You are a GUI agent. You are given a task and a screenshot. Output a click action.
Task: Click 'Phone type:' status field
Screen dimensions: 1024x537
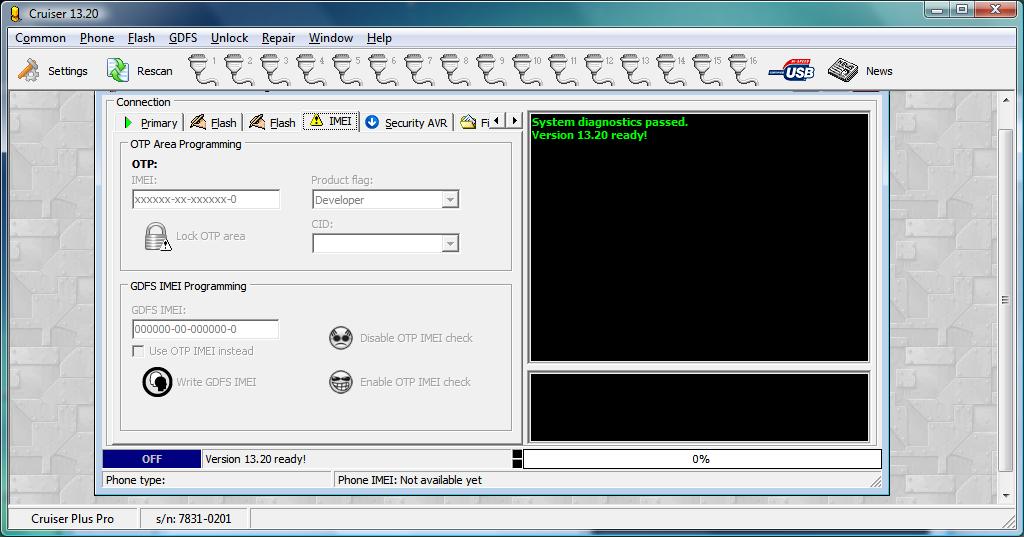217,480
